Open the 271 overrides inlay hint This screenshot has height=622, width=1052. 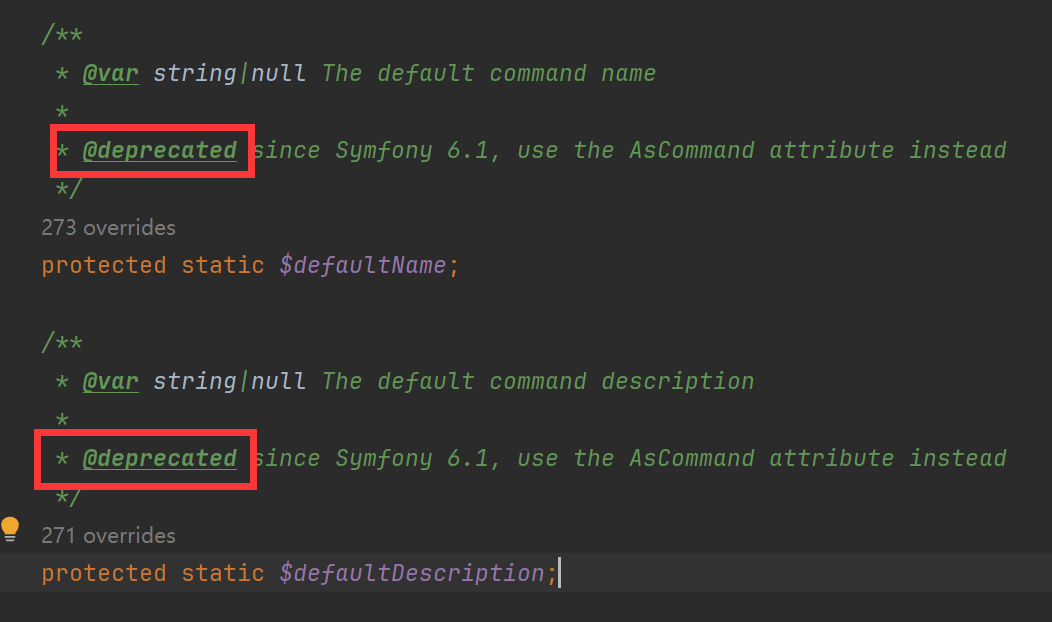108,535
